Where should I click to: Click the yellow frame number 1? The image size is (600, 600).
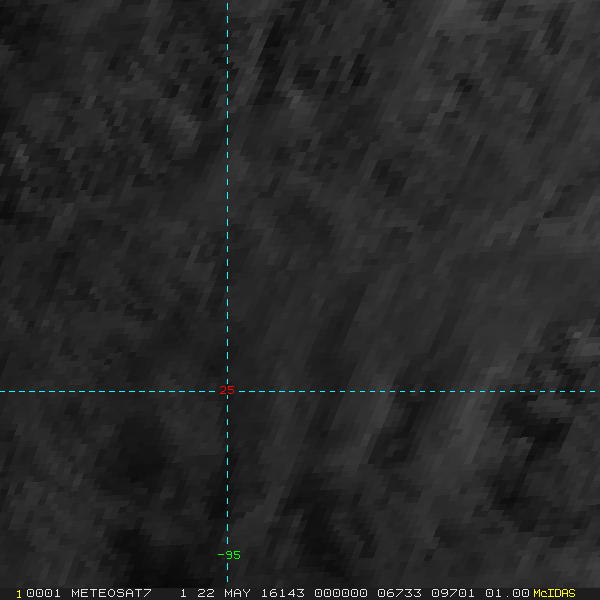pos(19,594)
